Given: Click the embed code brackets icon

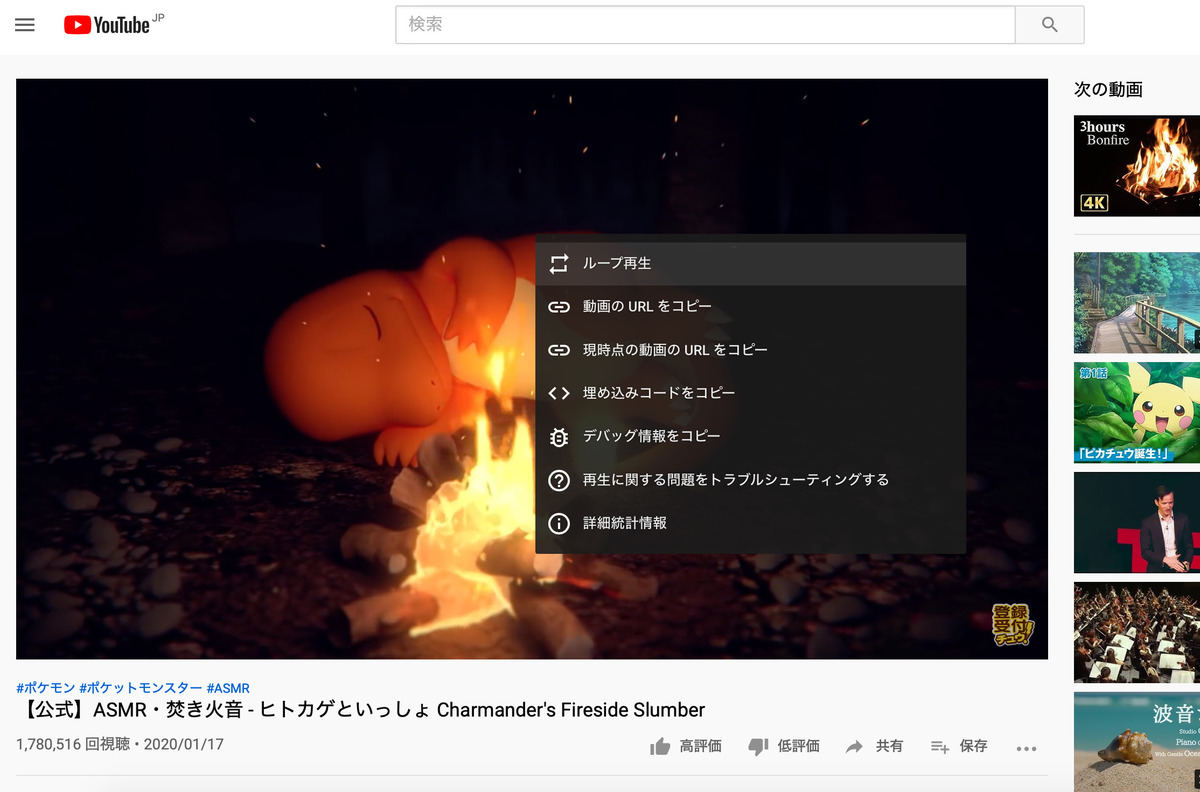Looking at the screenshot, I should pyautogui.click(x=559, y=394).
